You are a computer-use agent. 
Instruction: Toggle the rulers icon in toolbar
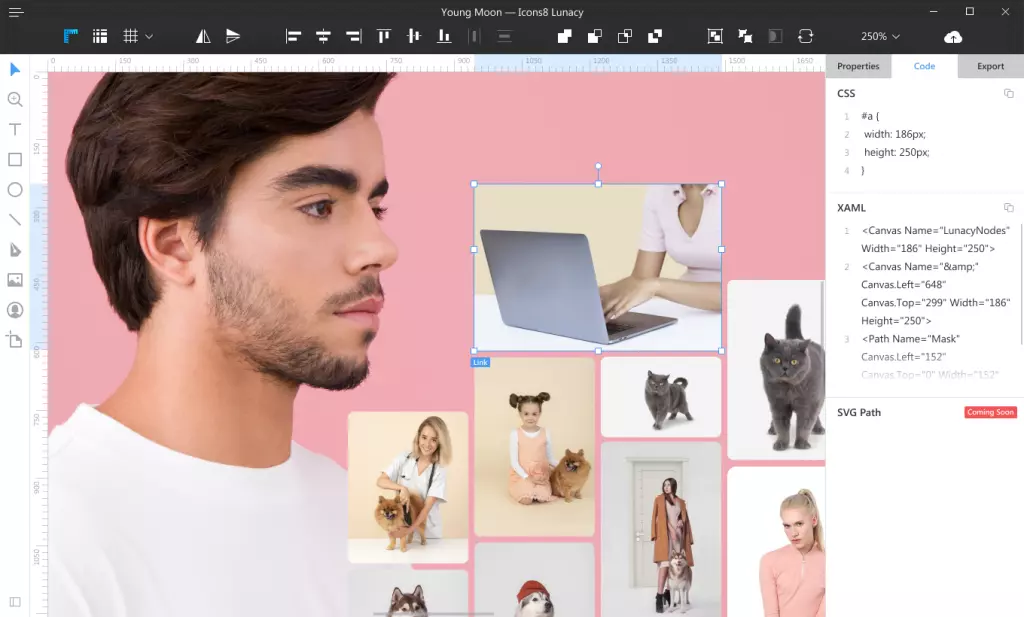(71, 36)
